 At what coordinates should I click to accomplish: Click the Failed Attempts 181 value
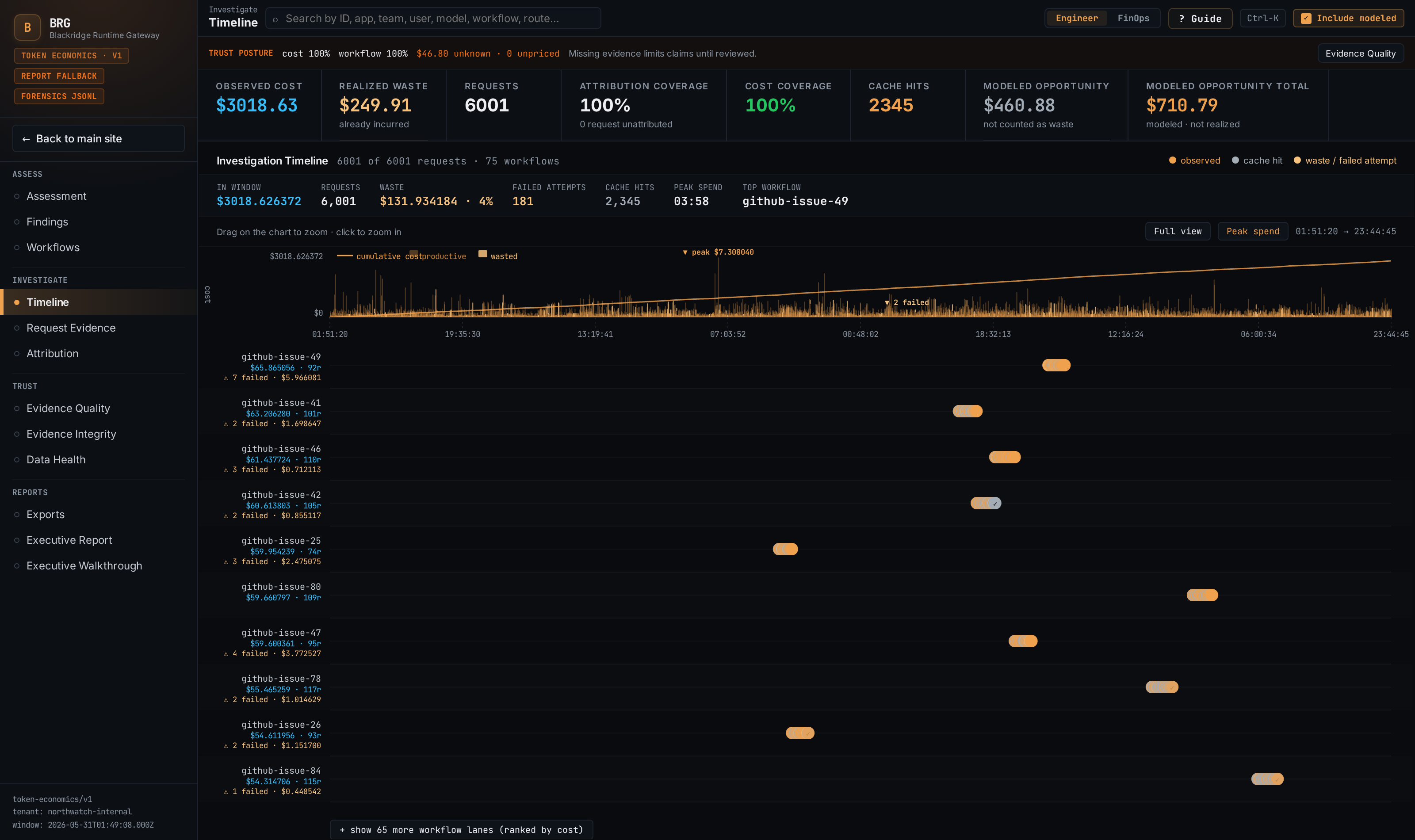(522, 202)
